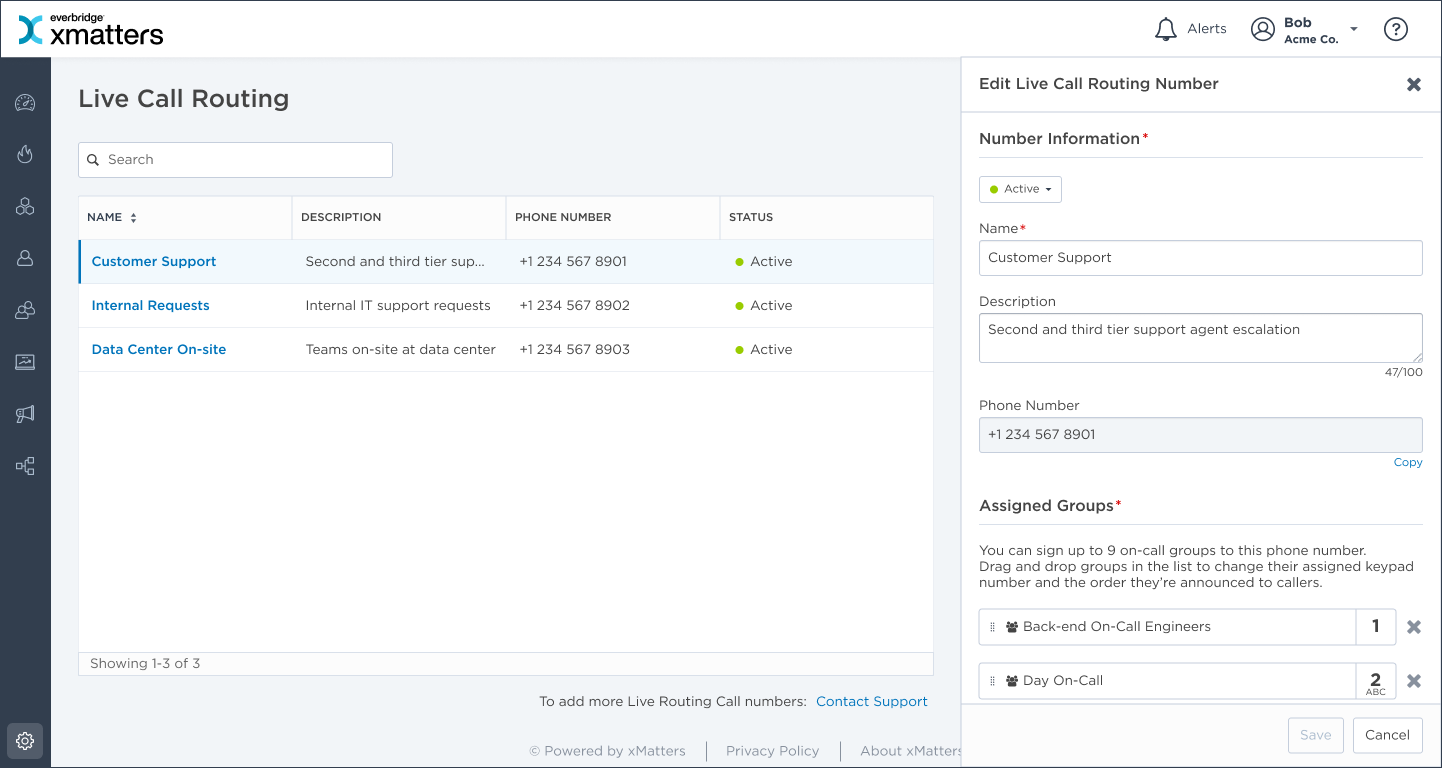Viewport: 1442px width, 768px height.
Task: Edit the Description text area
Action: pos(1200,338)
